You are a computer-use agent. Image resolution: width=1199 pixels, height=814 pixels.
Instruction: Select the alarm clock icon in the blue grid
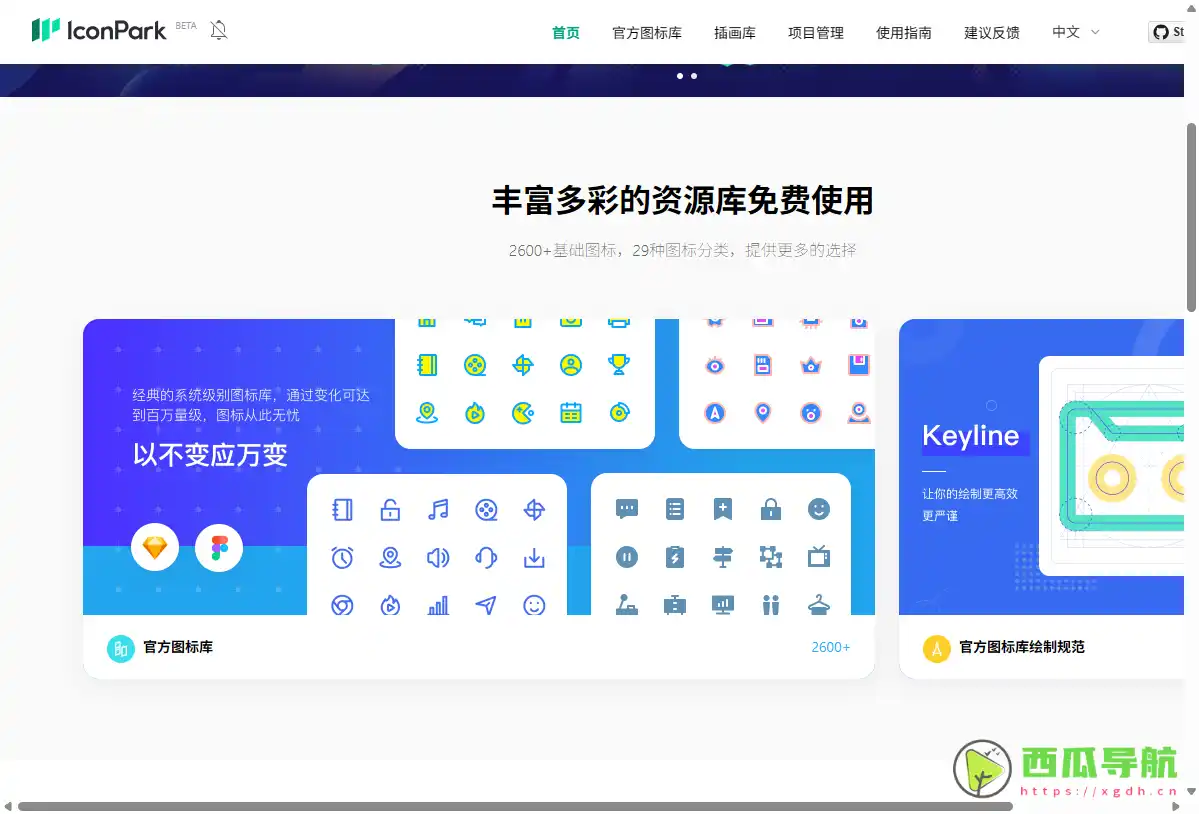click(342, 558)
